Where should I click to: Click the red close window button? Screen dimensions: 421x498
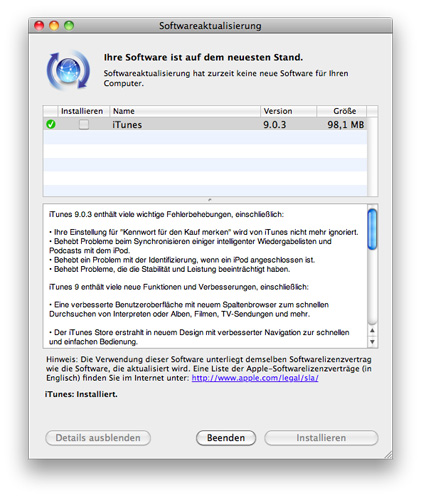[39, 26]
